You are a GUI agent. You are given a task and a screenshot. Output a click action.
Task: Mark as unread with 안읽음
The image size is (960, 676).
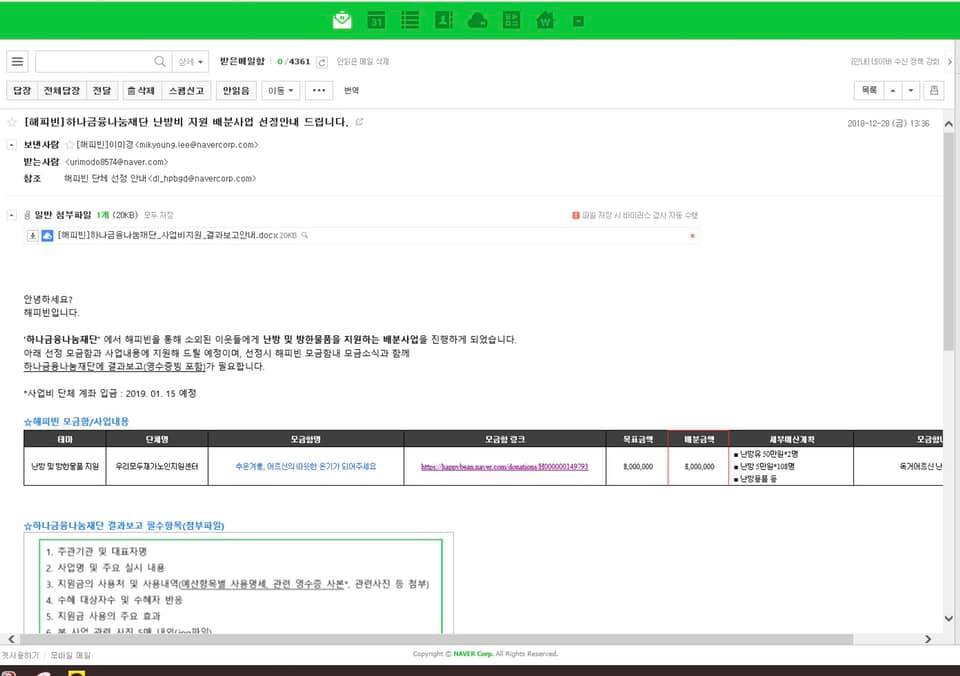(x=236, y=91)
